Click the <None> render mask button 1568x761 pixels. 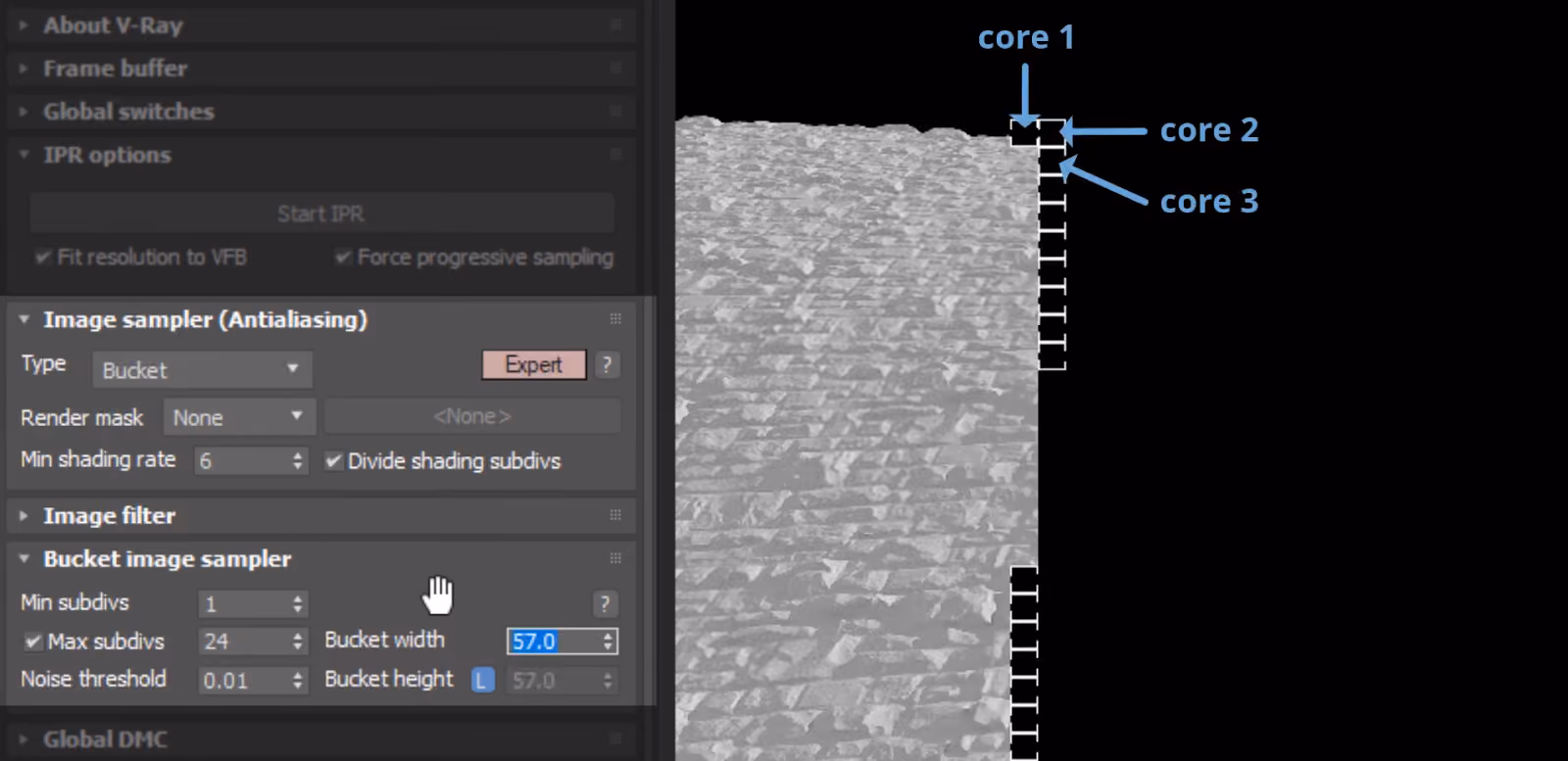[x=472, y=416]
